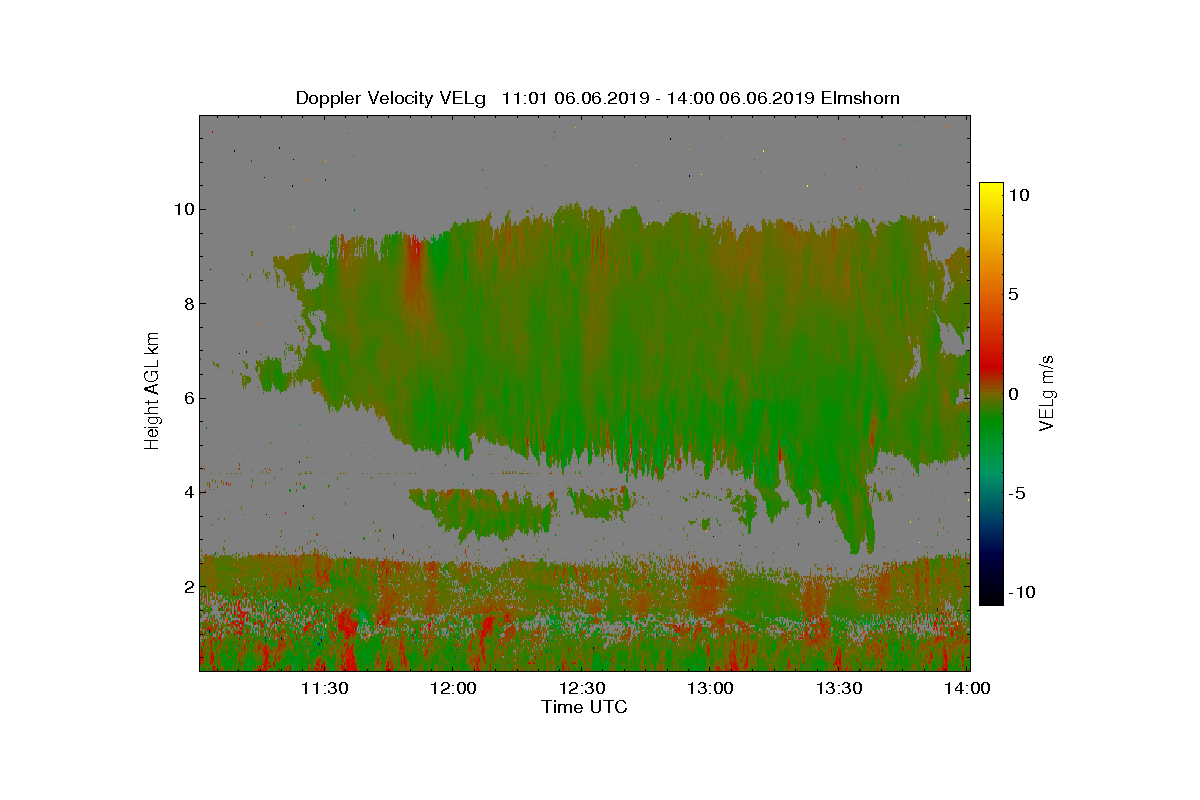Viewport: 1200px width, 800px height.
Task: Click the height tick label '2'
Action: [187, 586]
